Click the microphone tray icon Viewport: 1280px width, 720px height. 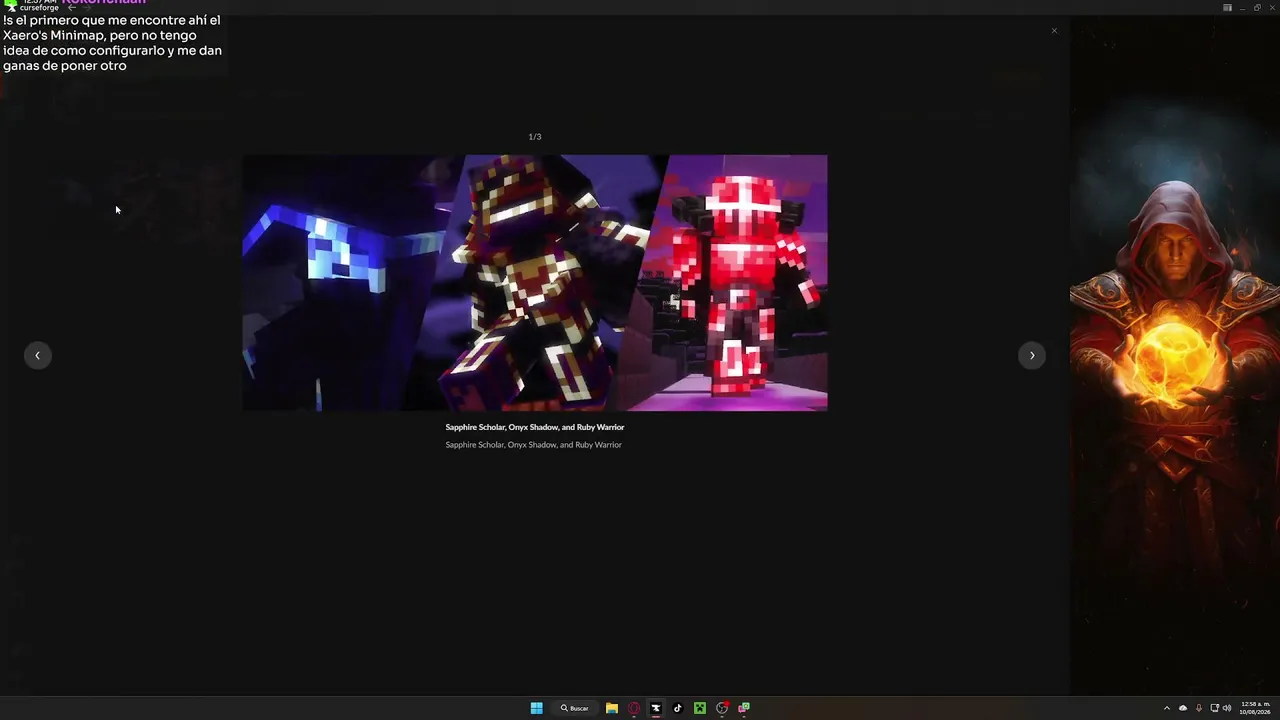click(x=1199, y=708)
